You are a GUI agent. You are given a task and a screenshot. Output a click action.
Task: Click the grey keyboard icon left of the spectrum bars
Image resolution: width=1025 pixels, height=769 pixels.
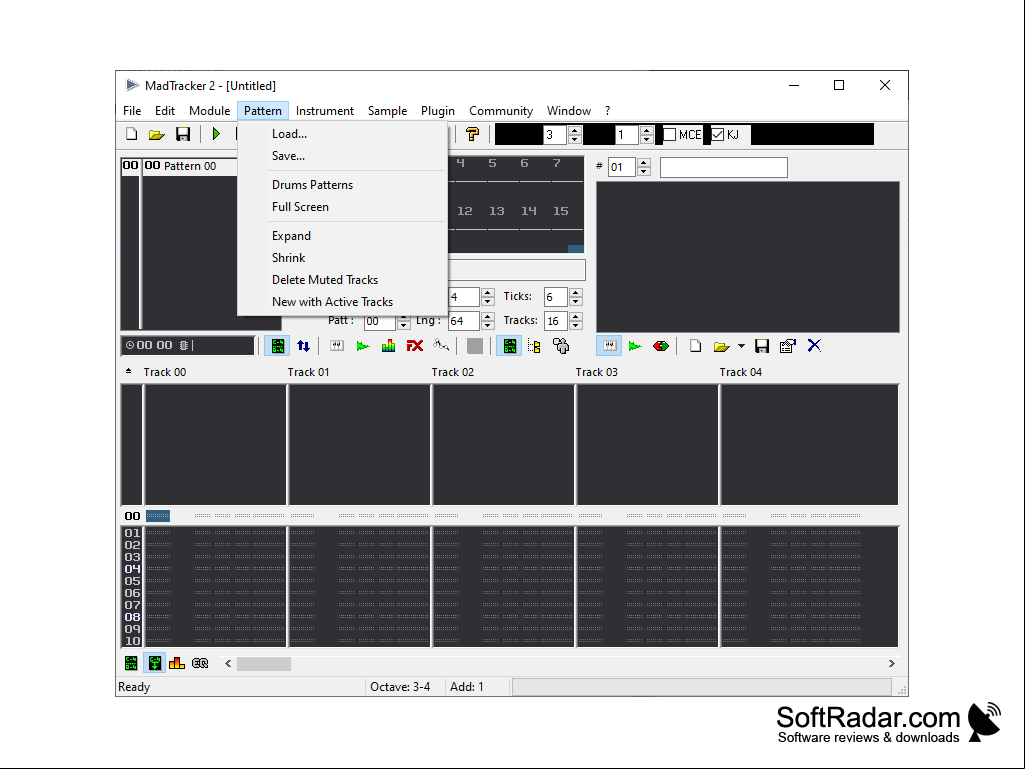(337, 346)
